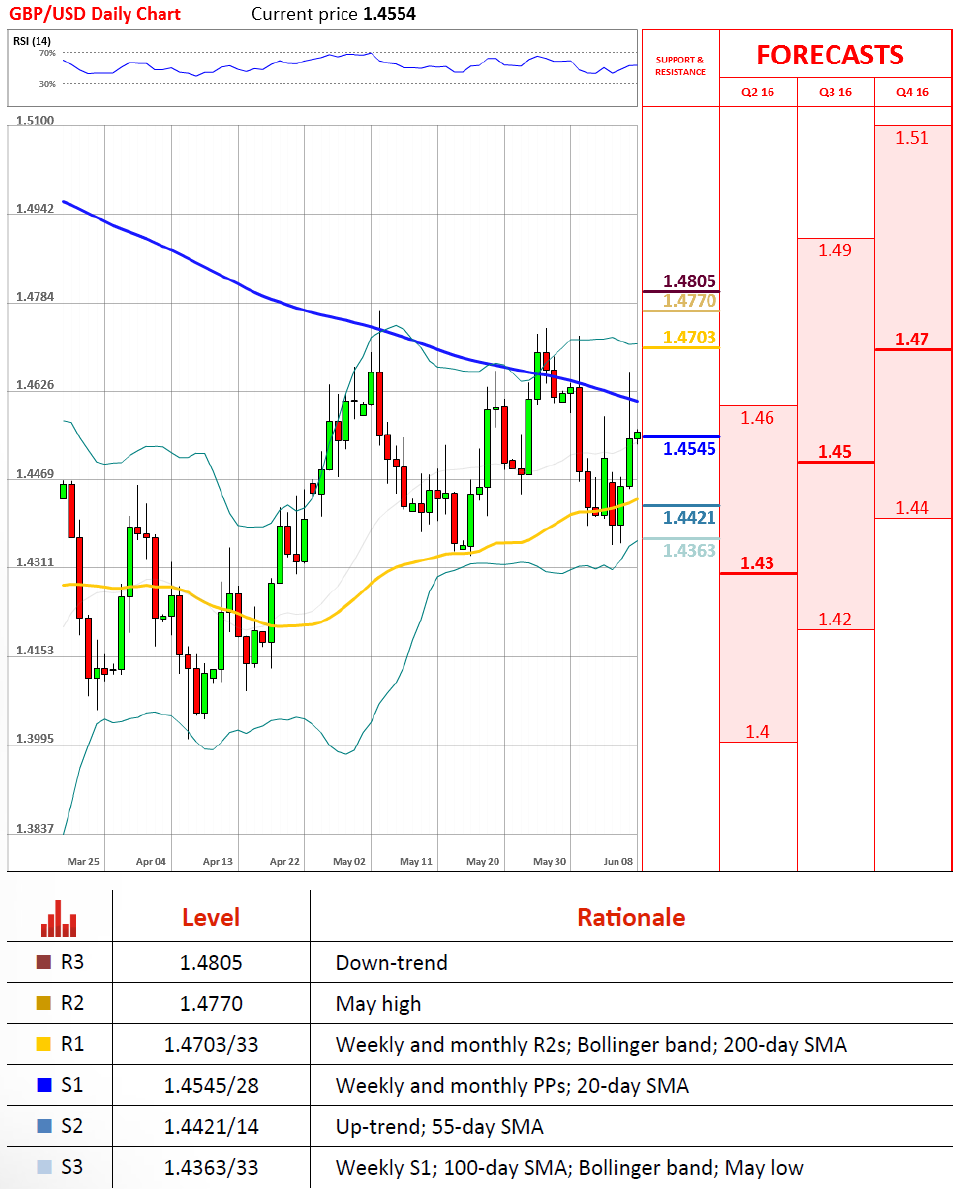
Task: Click the Q2 16 low forecast '1.4'
Action: (x=757, y=732)
